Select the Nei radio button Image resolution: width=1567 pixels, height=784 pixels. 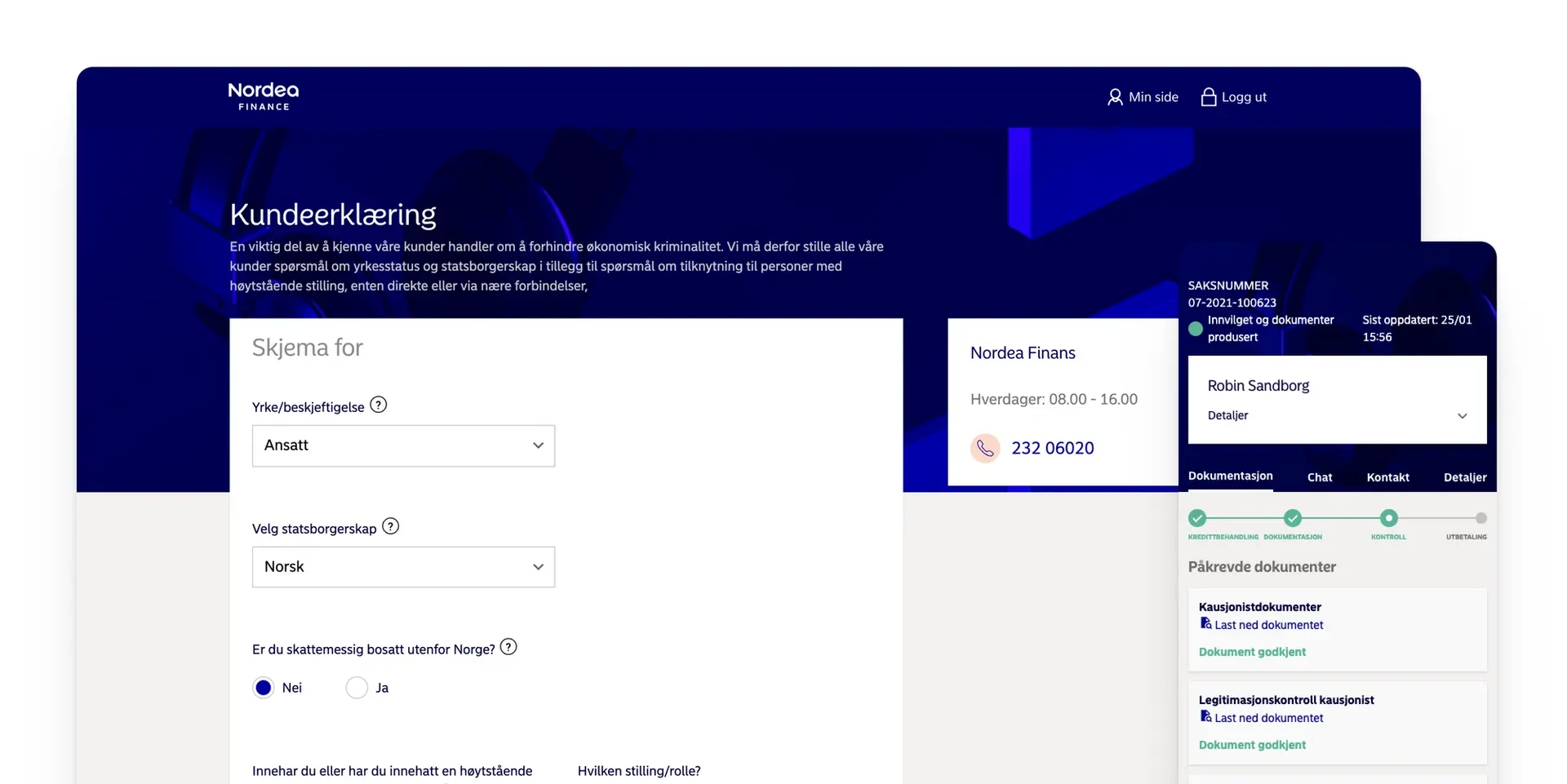264,688
